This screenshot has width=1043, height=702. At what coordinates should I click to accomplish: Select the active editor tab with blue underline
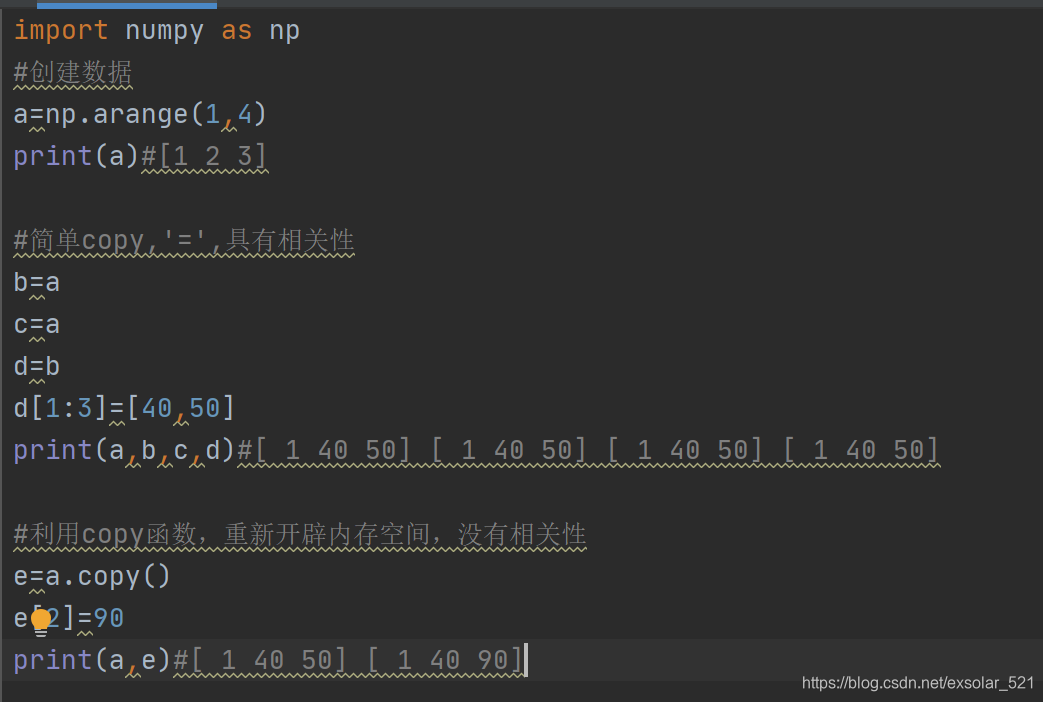(127, 5)
